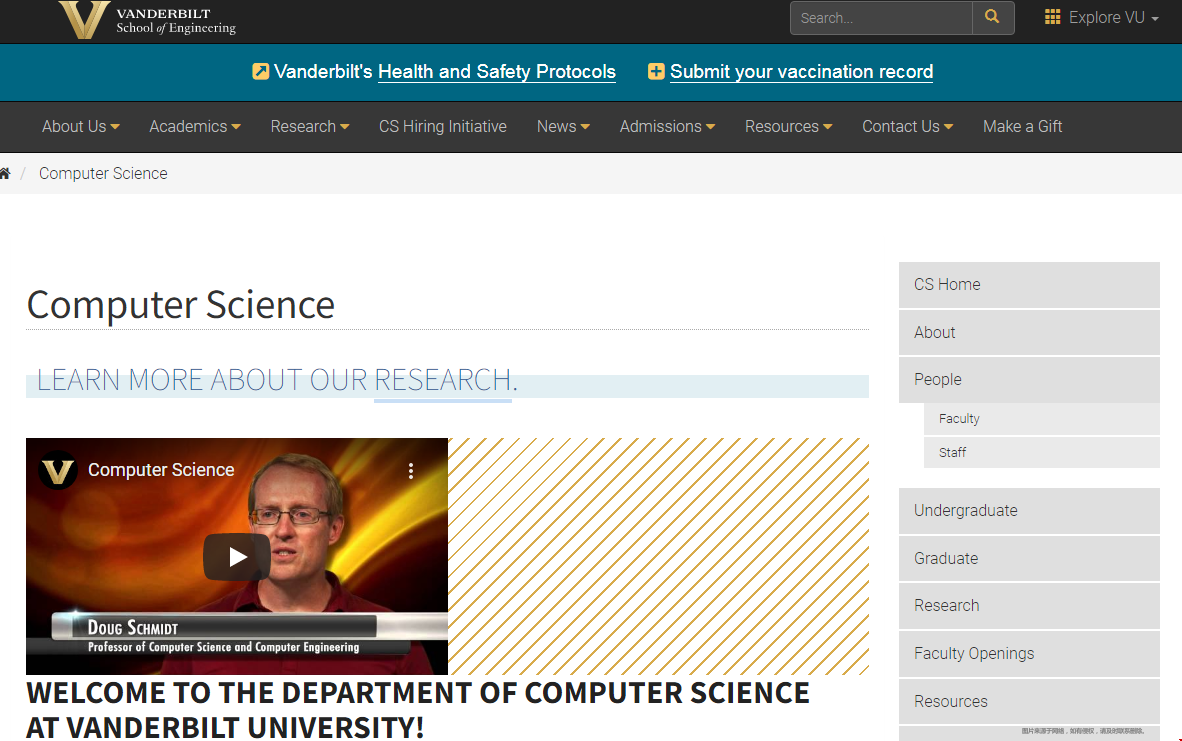Focus the Search input field
Image resolution: width=1182 pixels, height=741 pixels.
point(881,17)
